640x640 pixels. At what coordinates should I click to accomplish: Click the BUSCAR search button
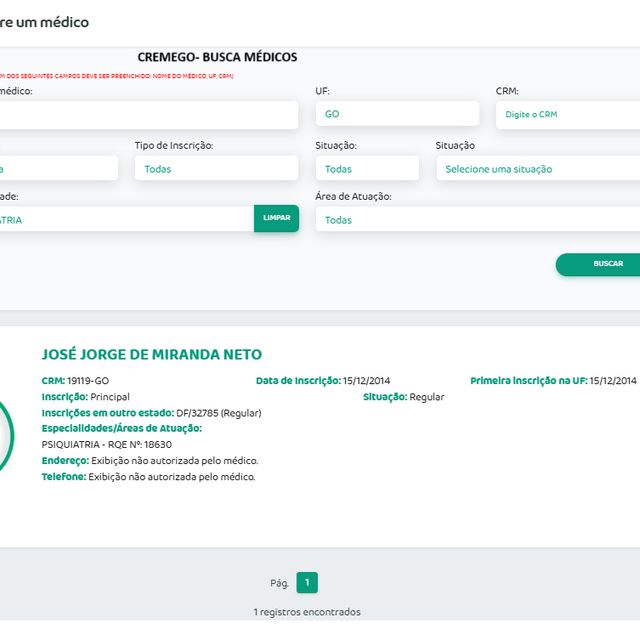click(598, 264)
